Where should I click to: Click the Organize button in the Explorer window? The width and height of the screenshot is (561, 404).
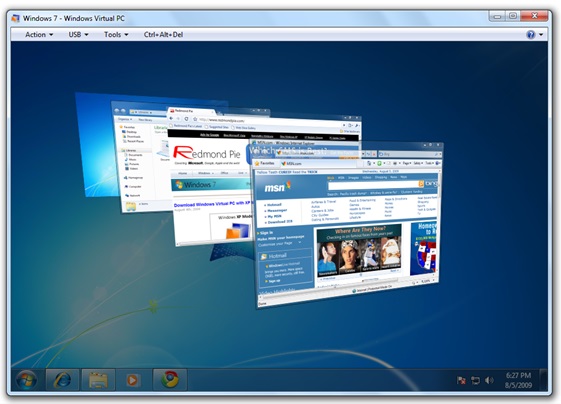125,119
